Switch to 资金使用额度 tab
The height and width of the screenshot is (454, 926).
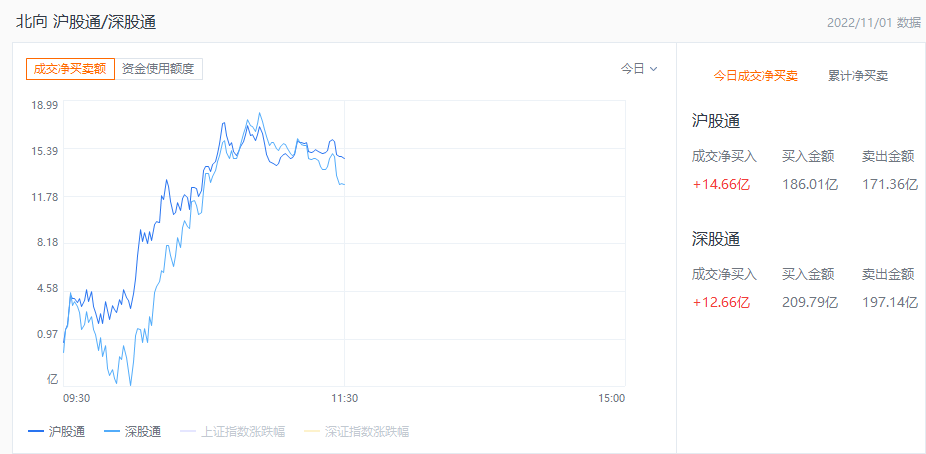(160, 69)
